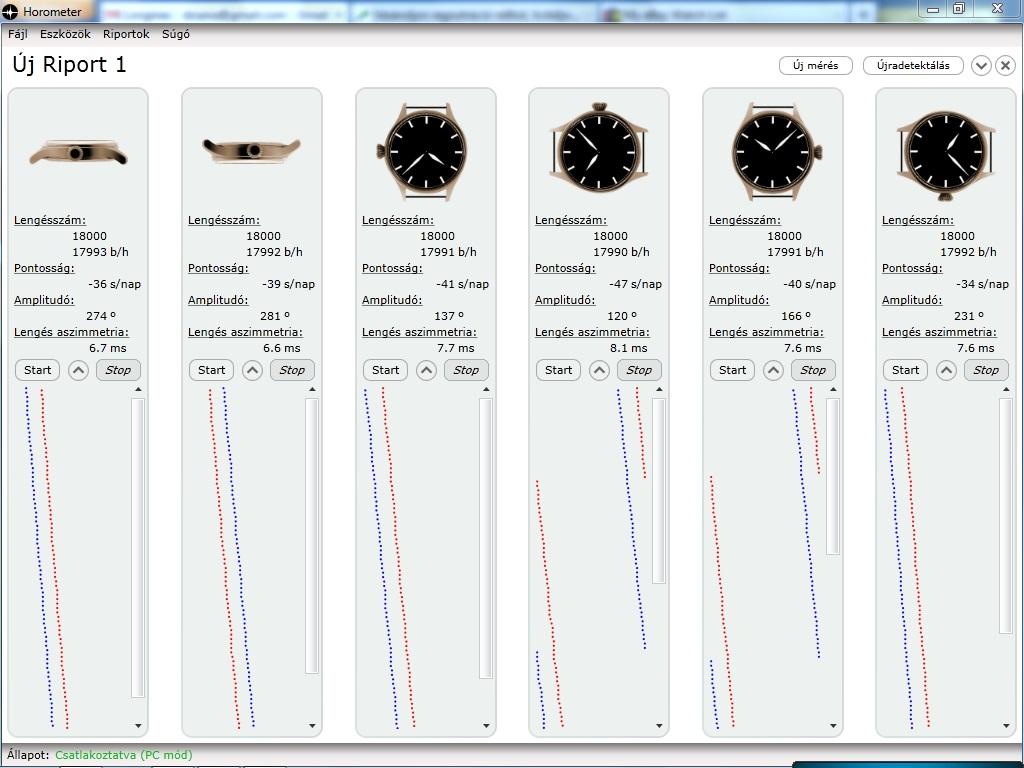This screenshot has width=1024, height=768.
Task: Click the 6.6 ms asymmetry value
Action: [282, 348]
